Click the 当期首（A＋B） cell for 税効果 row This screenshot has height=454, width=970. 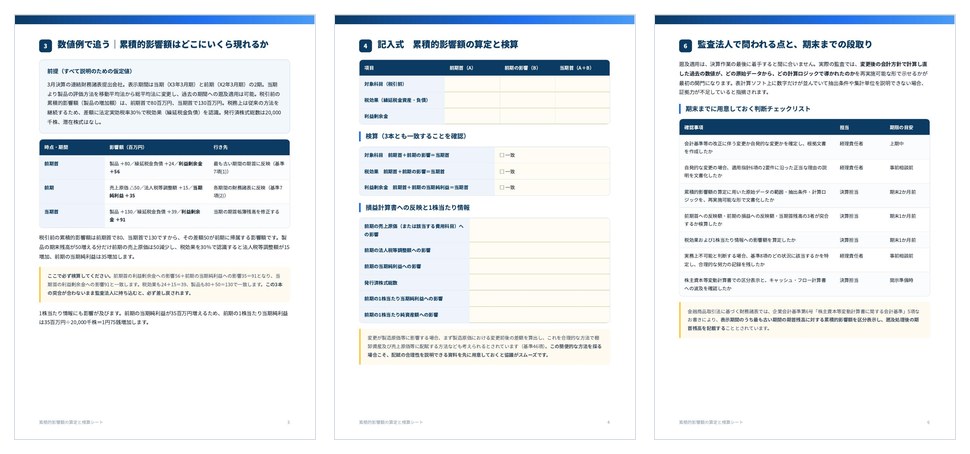582,100
